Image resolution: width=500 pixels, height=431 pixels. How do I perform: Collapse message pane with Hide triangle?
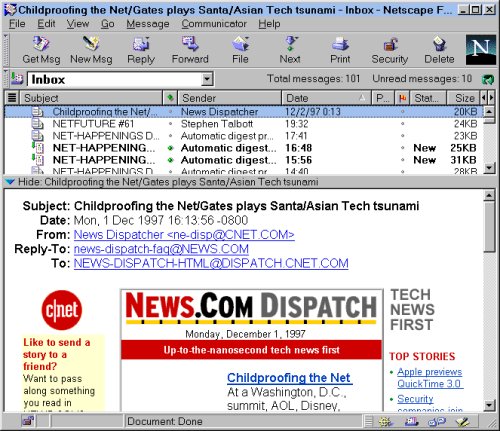pyautogui.click(x=10, y=182)
